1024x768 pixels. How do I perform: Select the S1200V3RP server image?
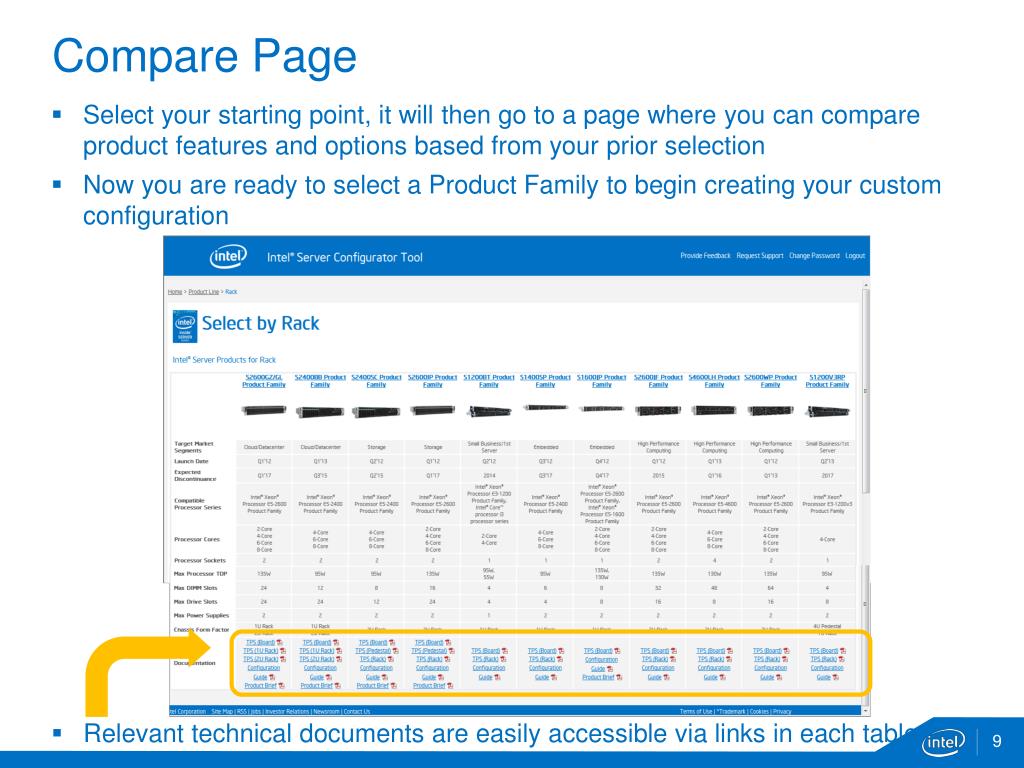click(x=827, y=411)
